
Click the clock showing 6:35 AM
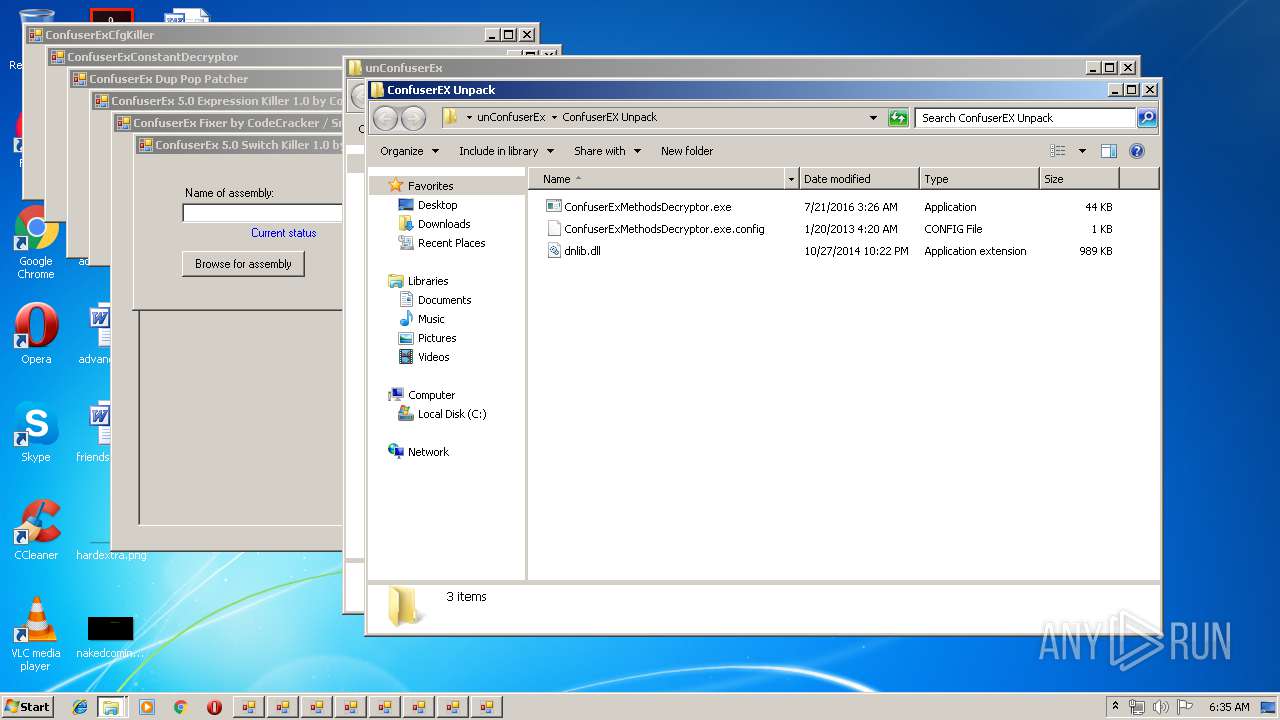click(x=1229, y=707)
